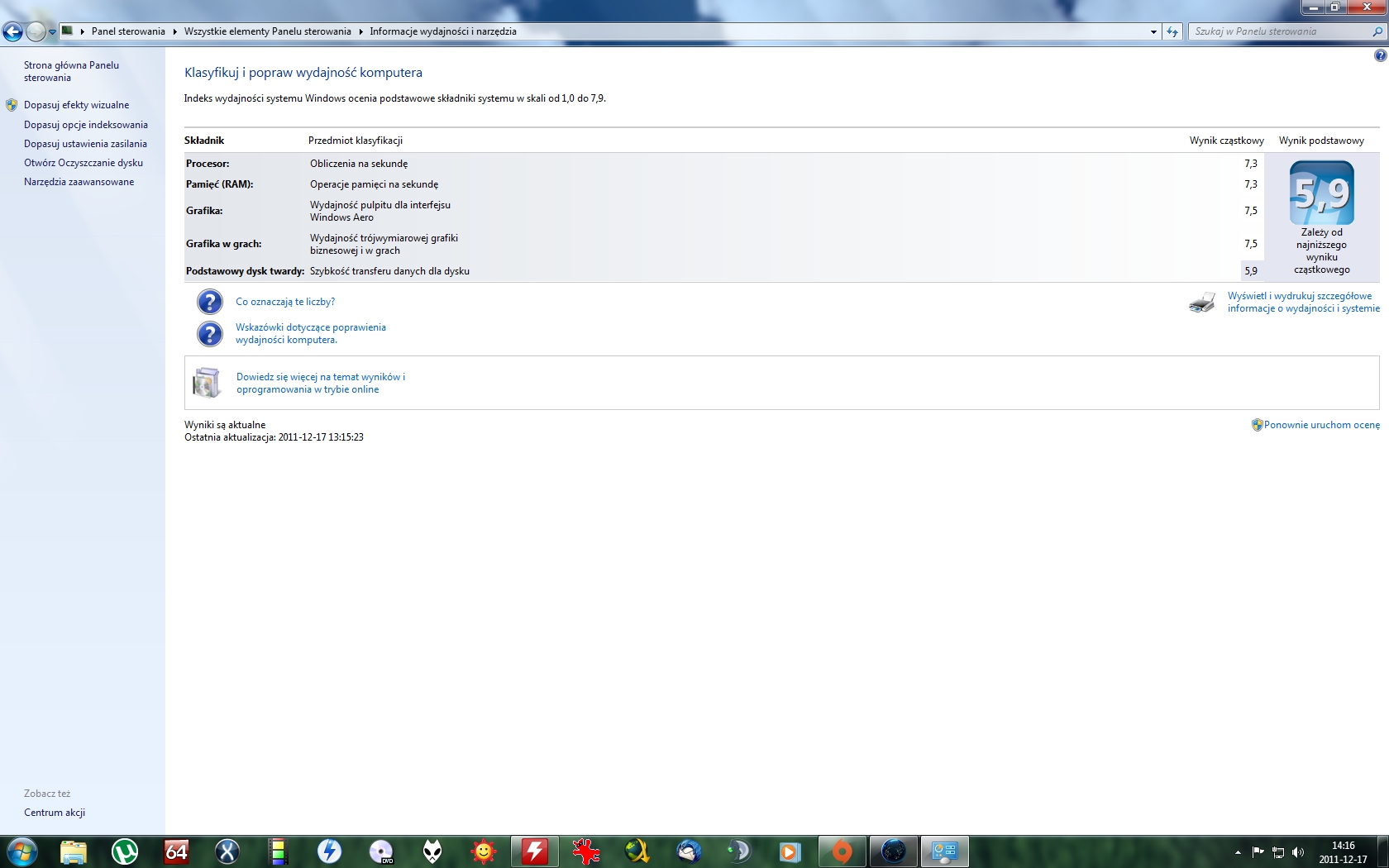
Task: Click the refresh icon next to address bar
Action: 1172,31
